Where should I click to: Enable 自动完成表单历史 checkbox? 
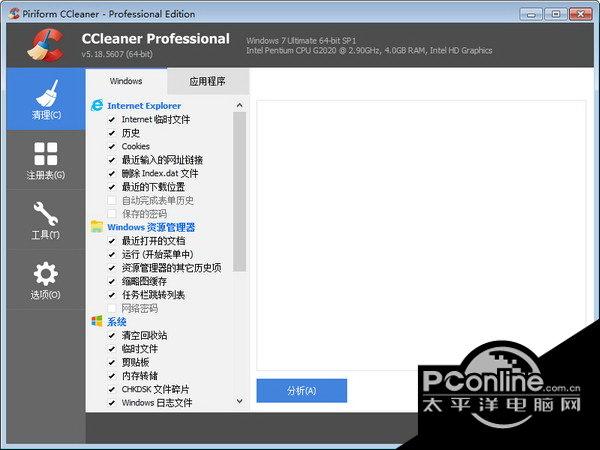tap(112, 200)
